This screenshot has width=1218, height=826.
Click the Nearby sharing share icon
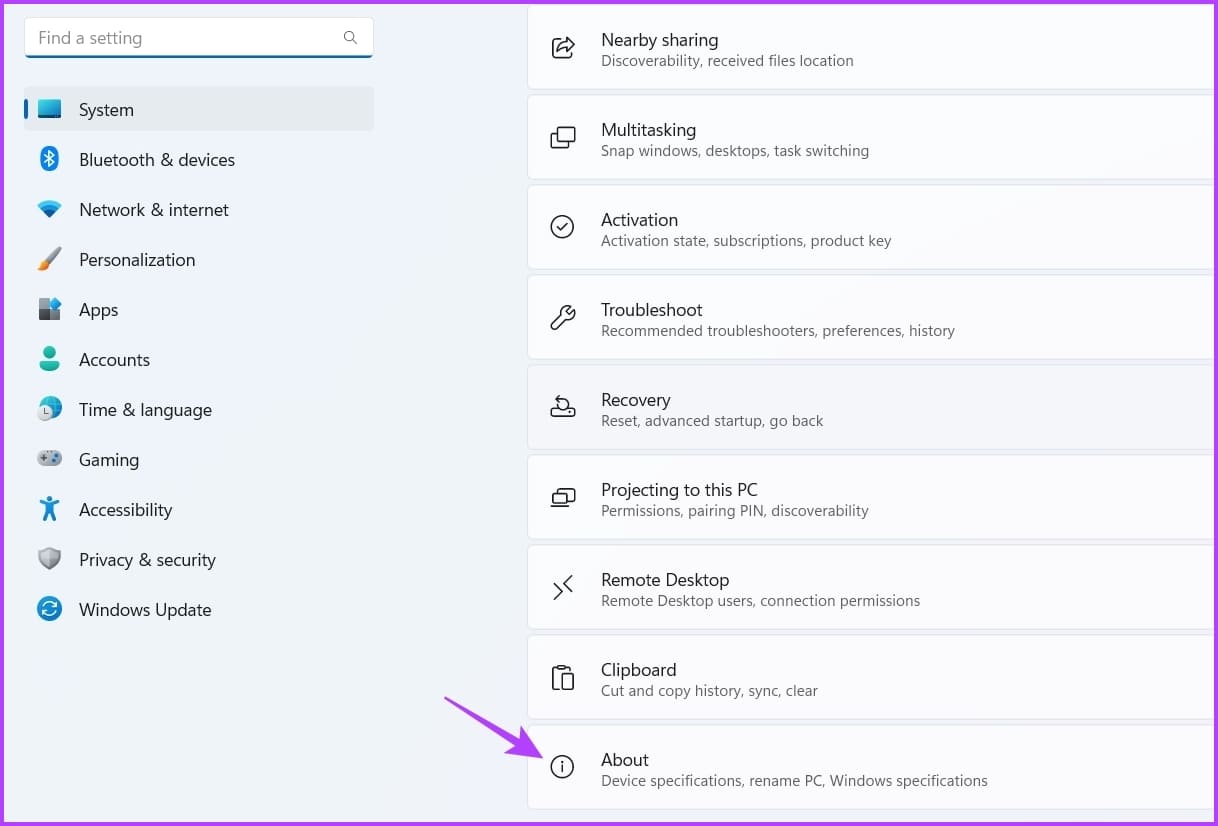[x=563, y=47]
